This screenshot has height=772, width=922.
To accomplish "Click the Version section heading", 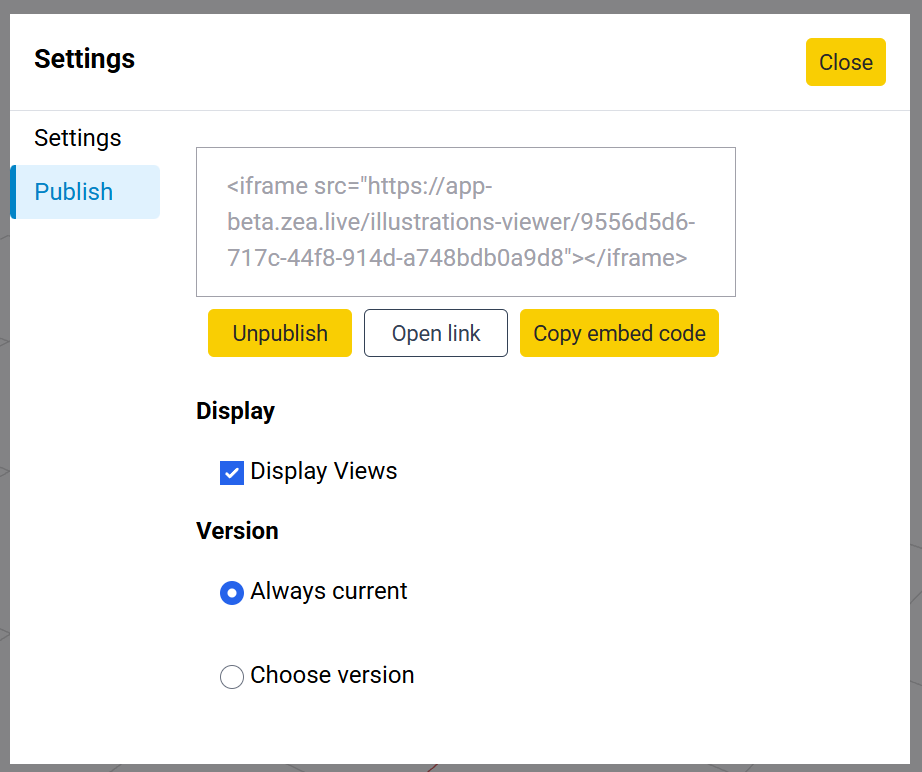I will coord(237,531).
